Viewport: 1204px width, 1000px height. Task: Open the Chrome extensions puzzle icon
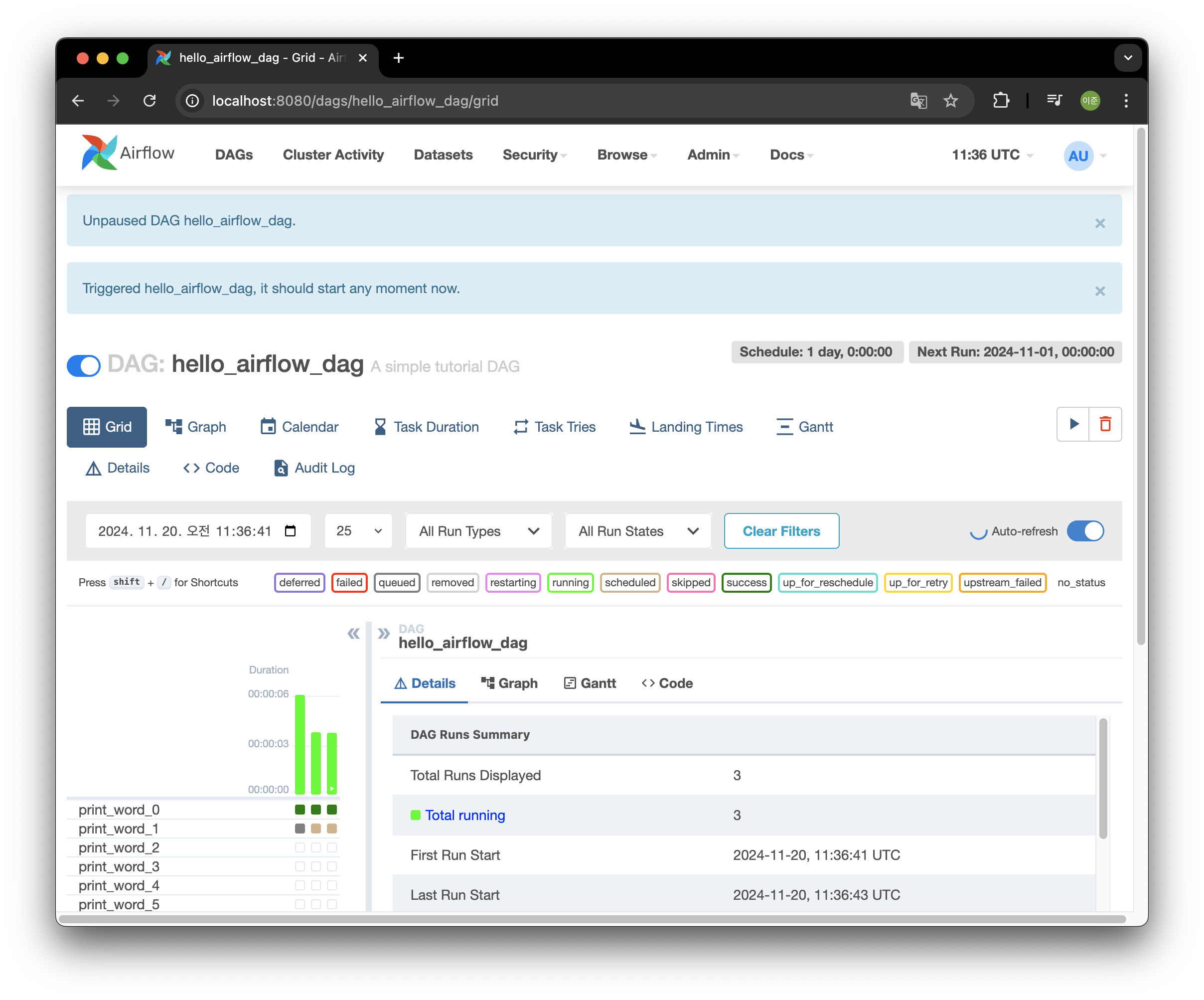(1001, 101)
